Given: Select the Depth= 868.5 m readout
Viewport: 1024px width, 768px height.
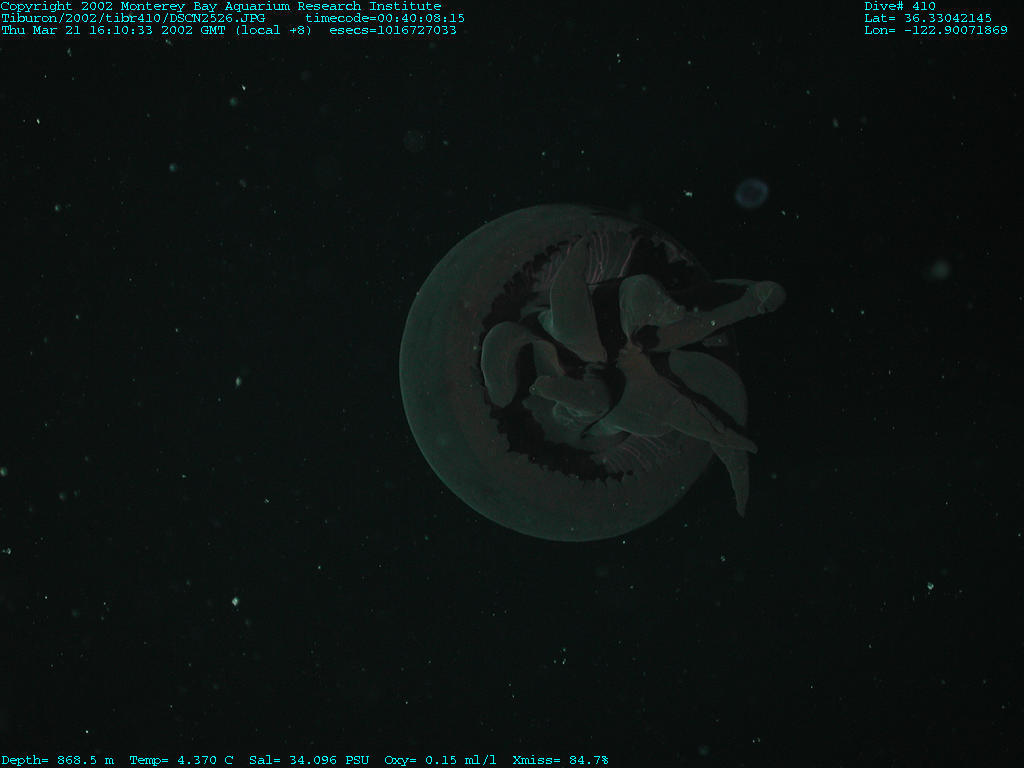Looking at the screenshot, I should coord(57,761).
